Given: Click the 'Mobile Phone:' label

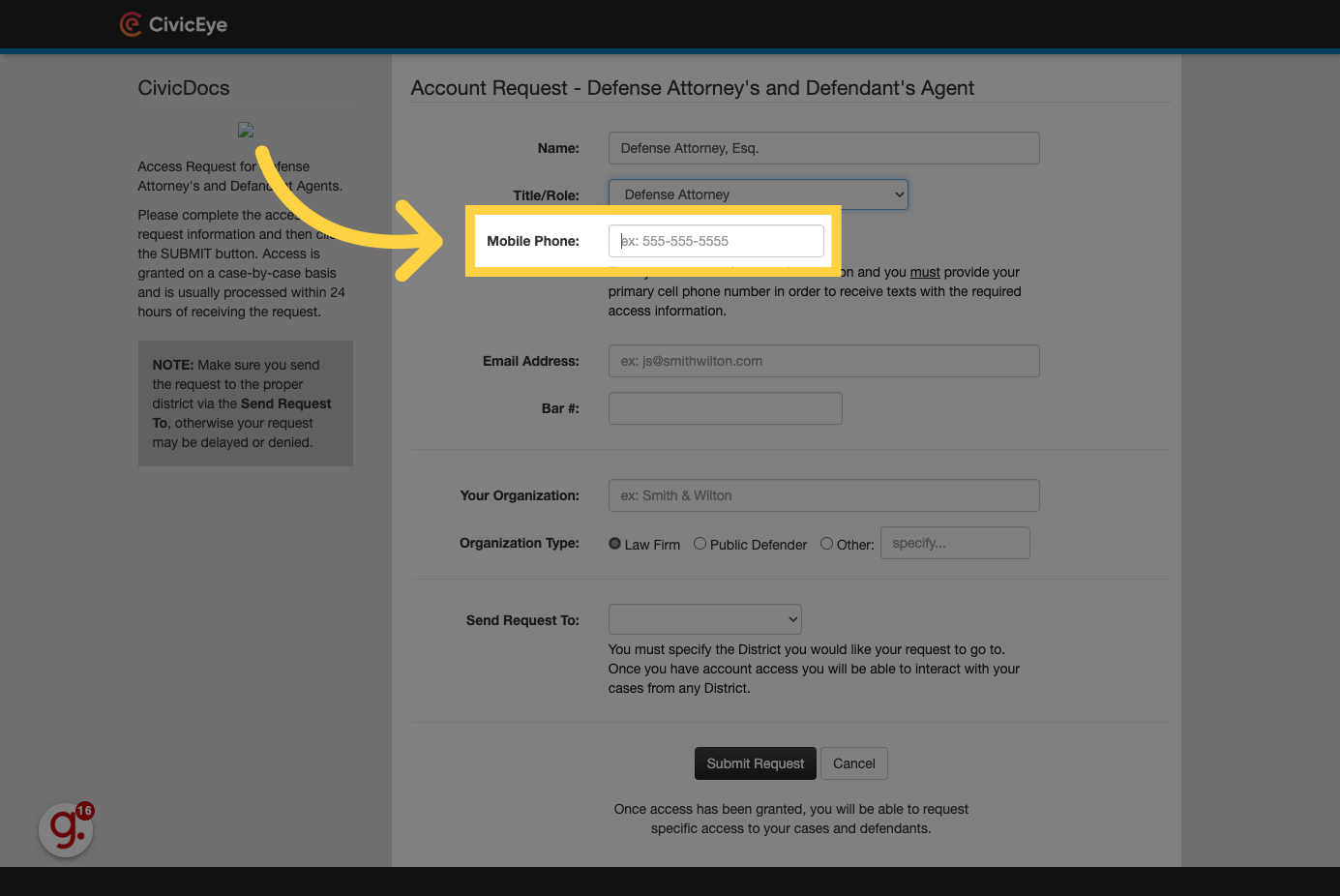Looking at the screenshot, I should [533, 241].
